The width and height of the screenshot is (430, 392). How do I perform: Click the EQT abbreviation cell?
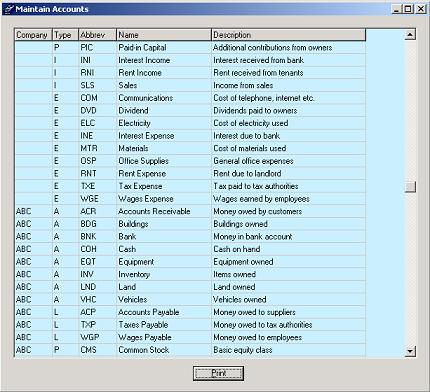click(x=97, y=262)
